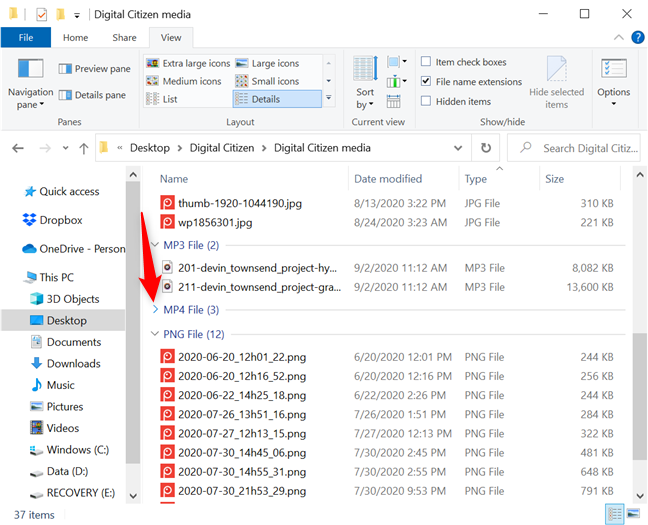This screenshot has height=525, width=648.
Task: Select the View ribbon tab
Action: (x=171, y=38)
